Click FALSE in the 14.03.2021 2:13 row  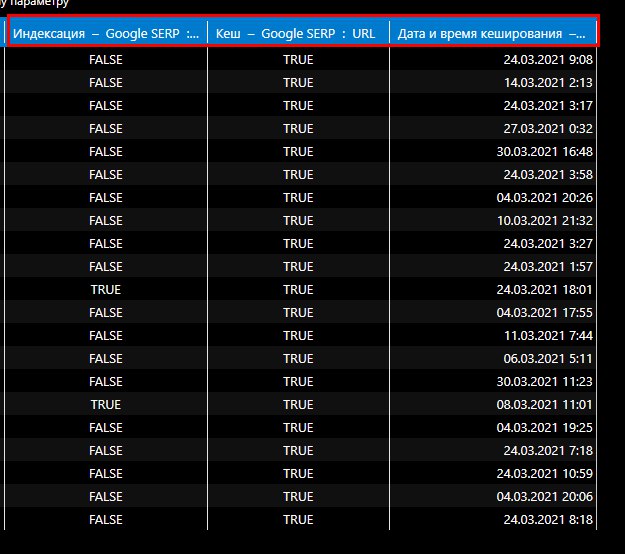pyautogui.click(x=106, y=83)
